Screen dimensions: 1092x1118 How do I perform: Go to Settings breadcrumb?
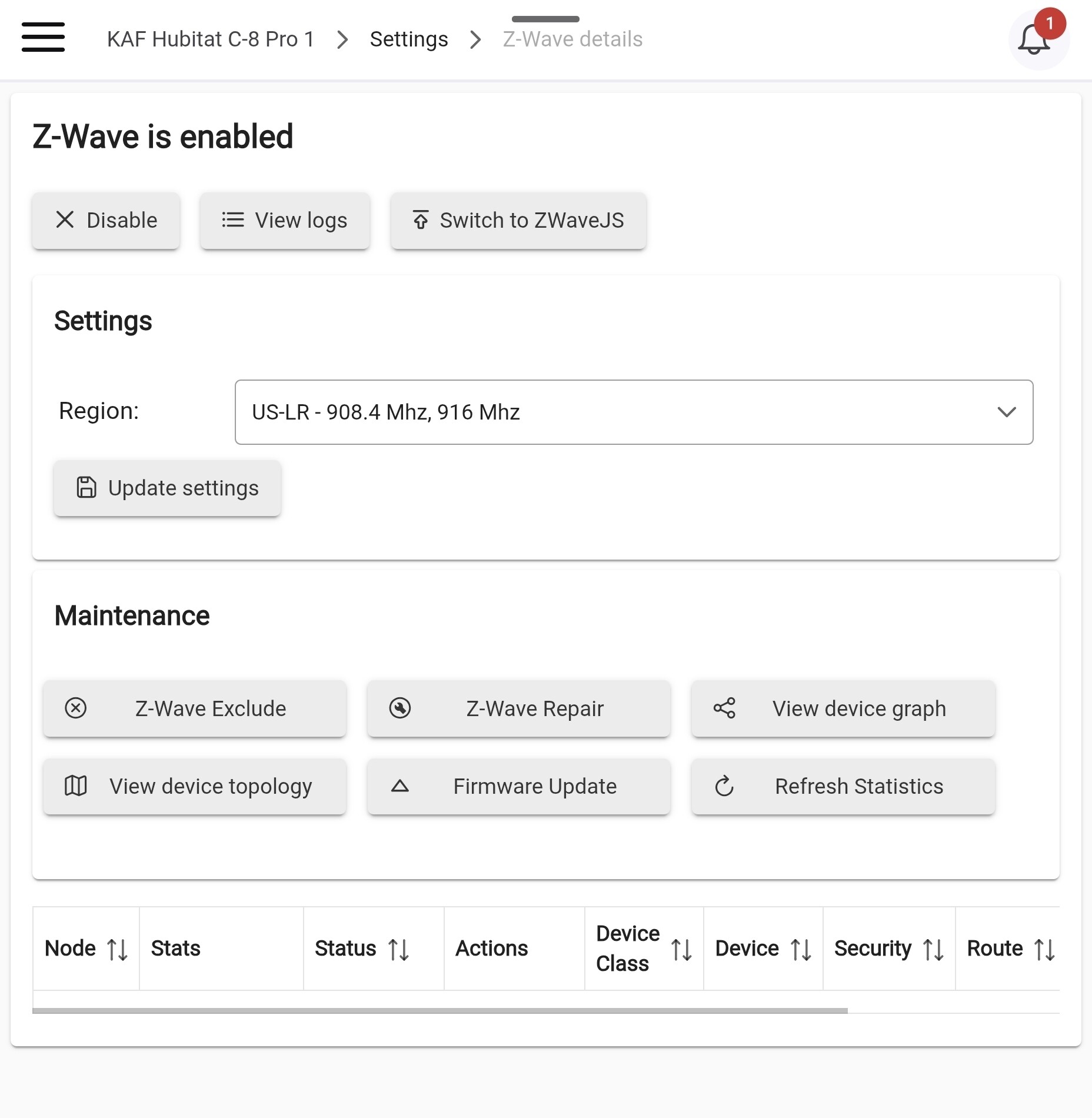(409, 39)
